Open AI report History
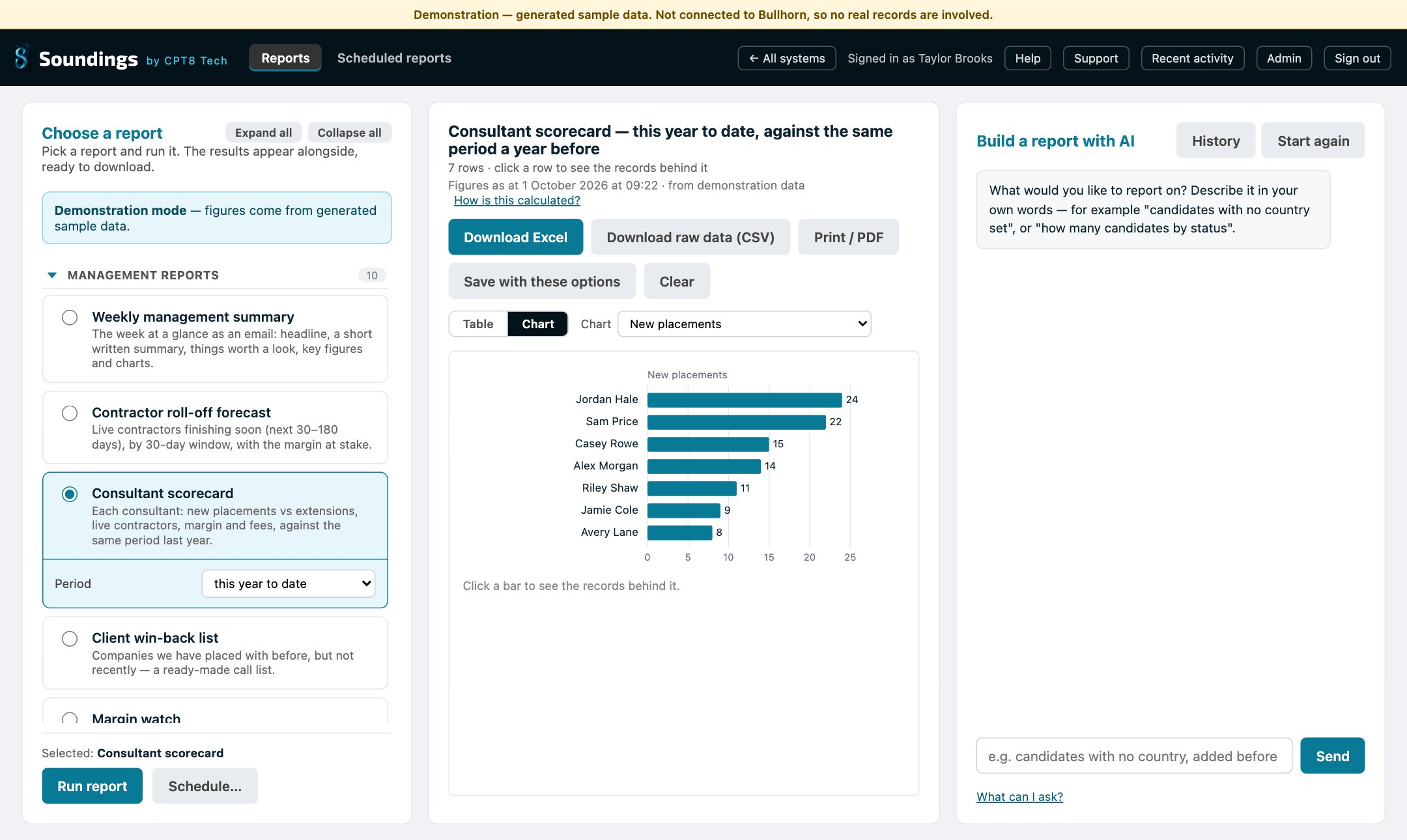The width and height of the screenshot is (1407, 840). (1215, 141)
